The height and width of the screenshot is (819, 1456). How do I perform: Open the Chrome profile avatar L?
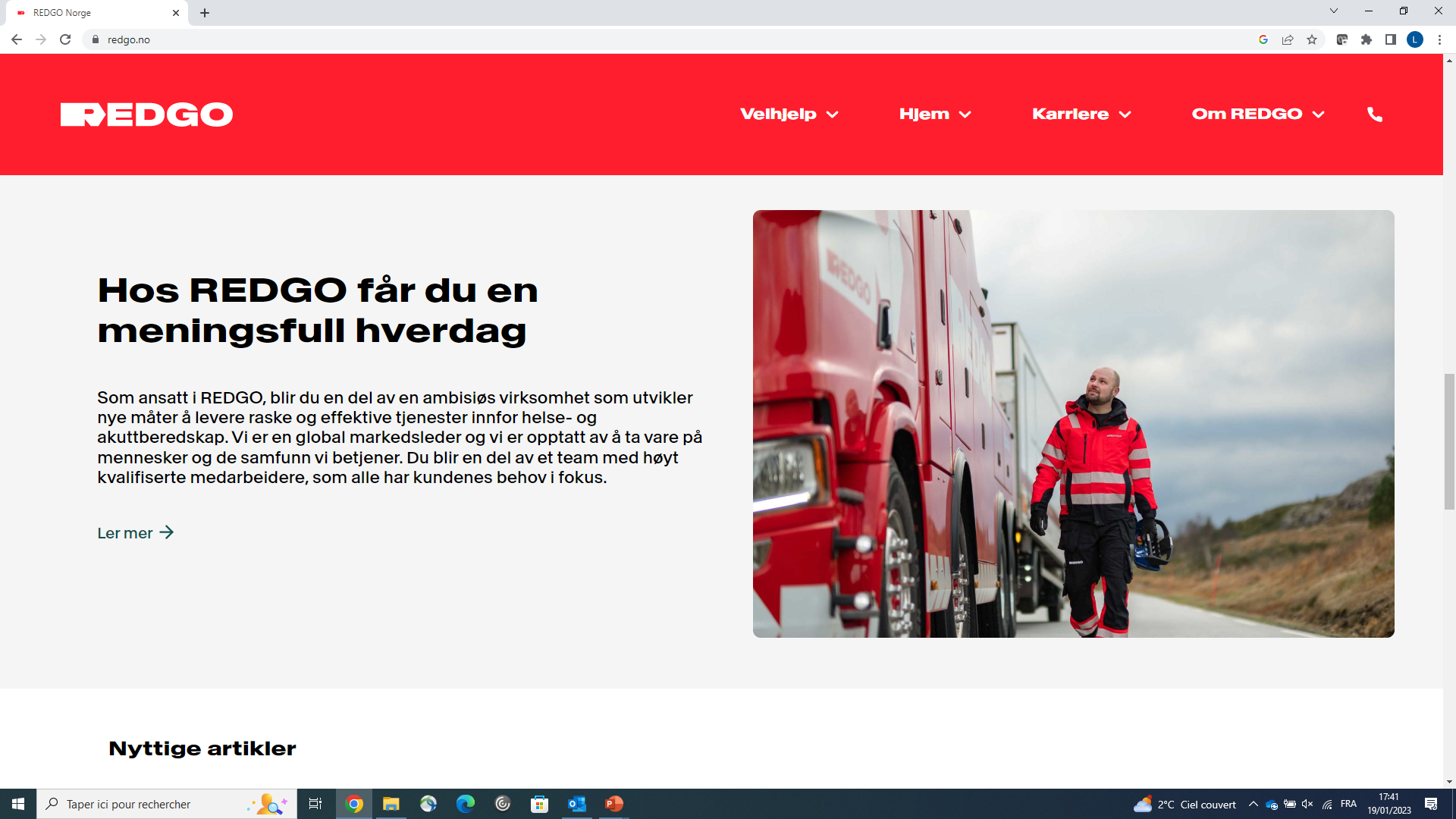1415,39
